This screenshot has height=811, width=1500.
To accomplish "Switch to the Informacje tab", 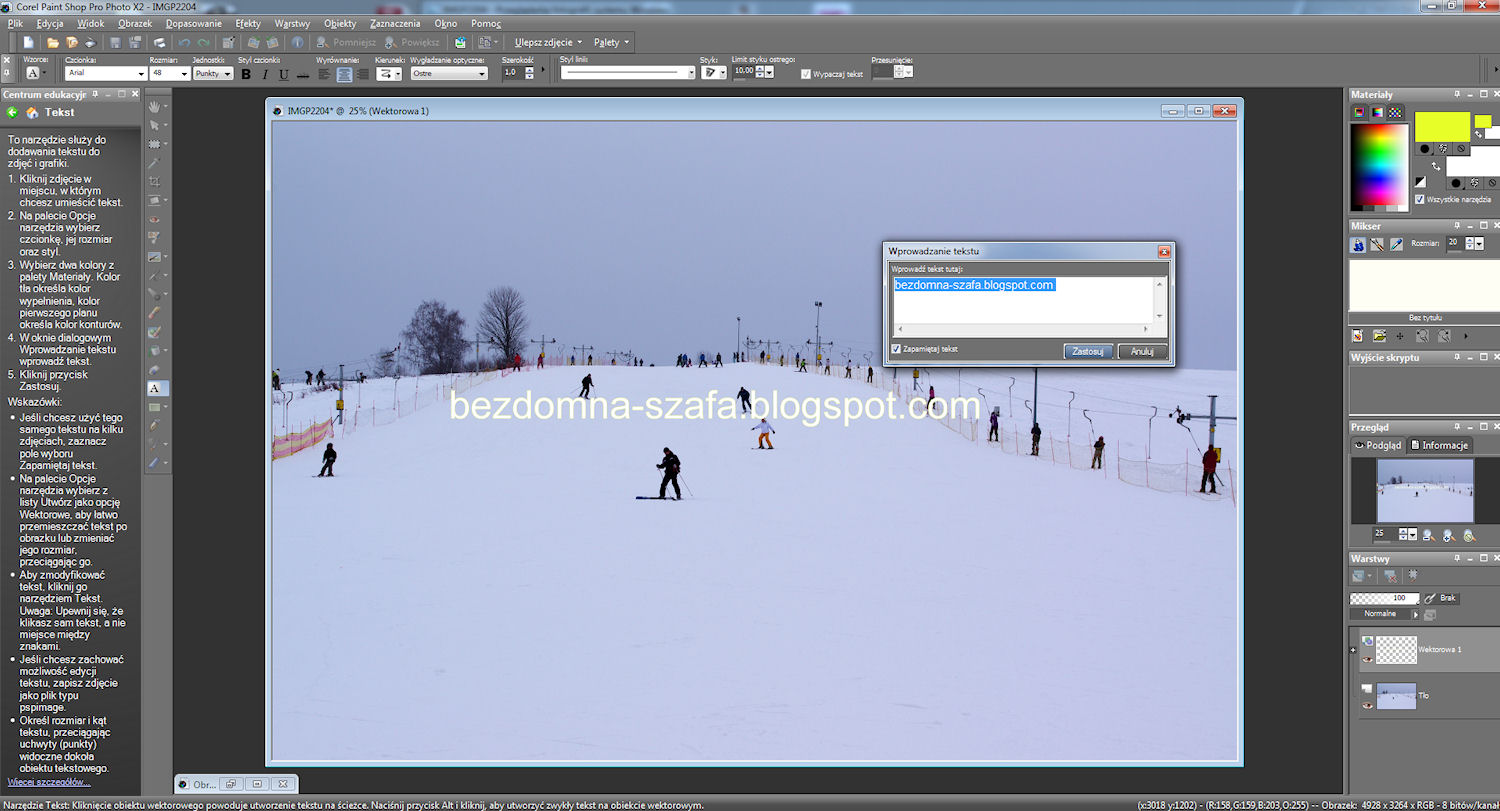I will click(1440, 445).
